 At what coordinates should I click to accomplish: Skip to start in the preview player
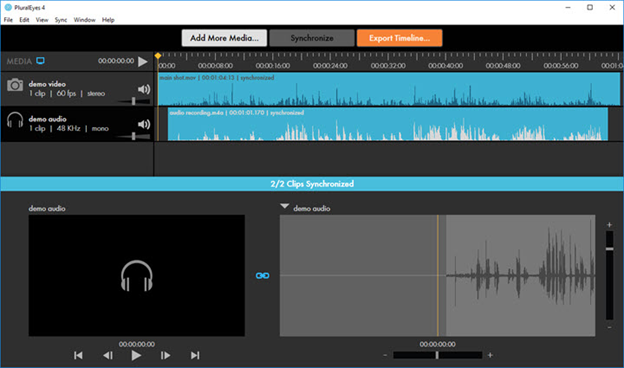tap(78, 355)
